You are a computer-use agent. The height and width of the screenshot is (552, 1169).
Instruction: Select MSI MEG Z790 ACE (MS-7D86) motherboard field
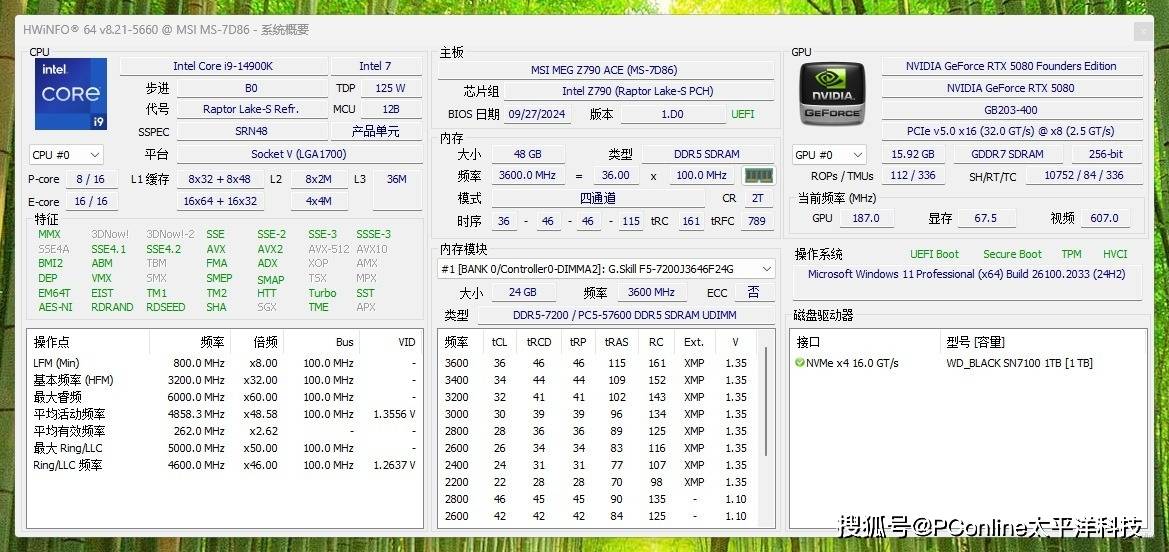[x=605, y=70]
